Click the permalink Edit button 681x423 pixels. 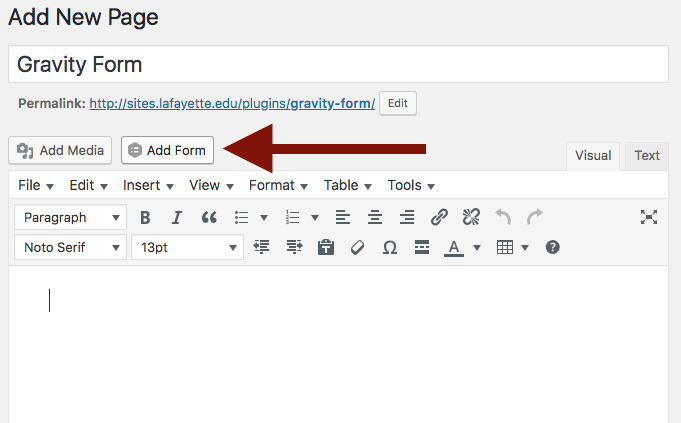(398, 103)
